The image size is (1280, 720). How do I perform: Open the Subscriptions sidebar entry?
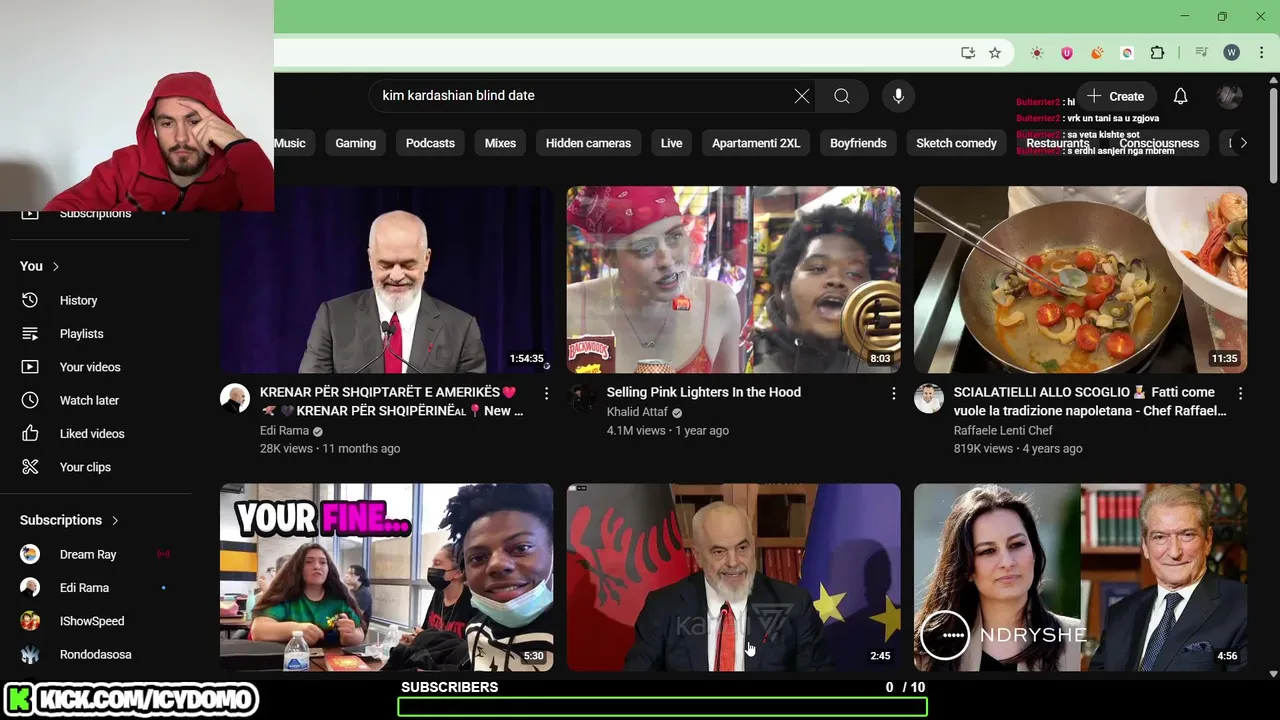pyautogui.click(x=94, y=213)
